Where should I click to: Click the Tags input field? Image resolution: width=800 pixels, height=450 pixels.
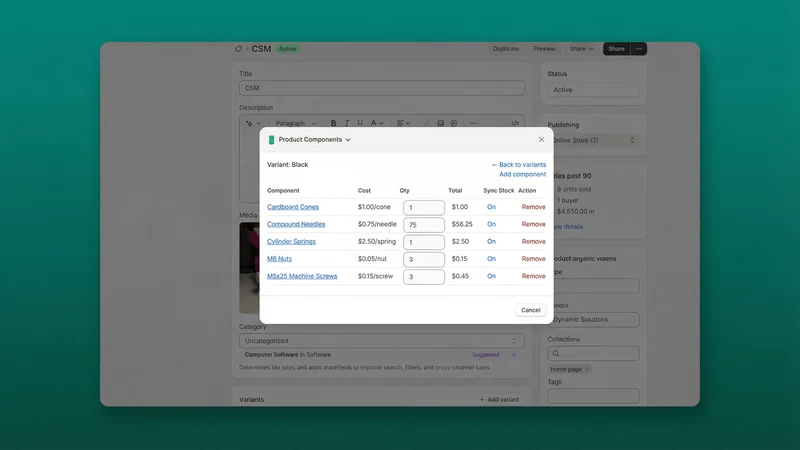pos(593,396)
